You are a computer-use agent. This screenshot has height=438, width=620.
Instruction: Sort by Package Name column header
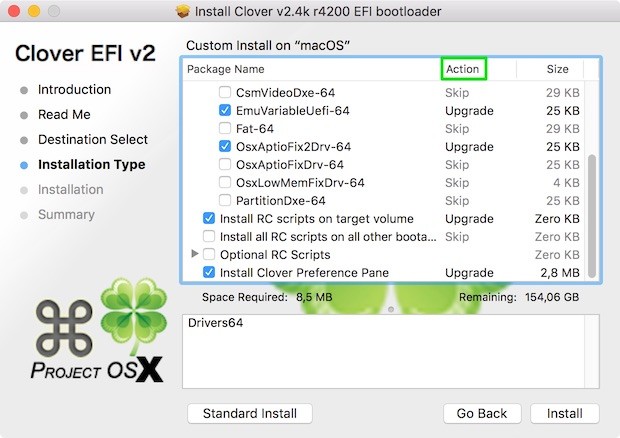226,69
